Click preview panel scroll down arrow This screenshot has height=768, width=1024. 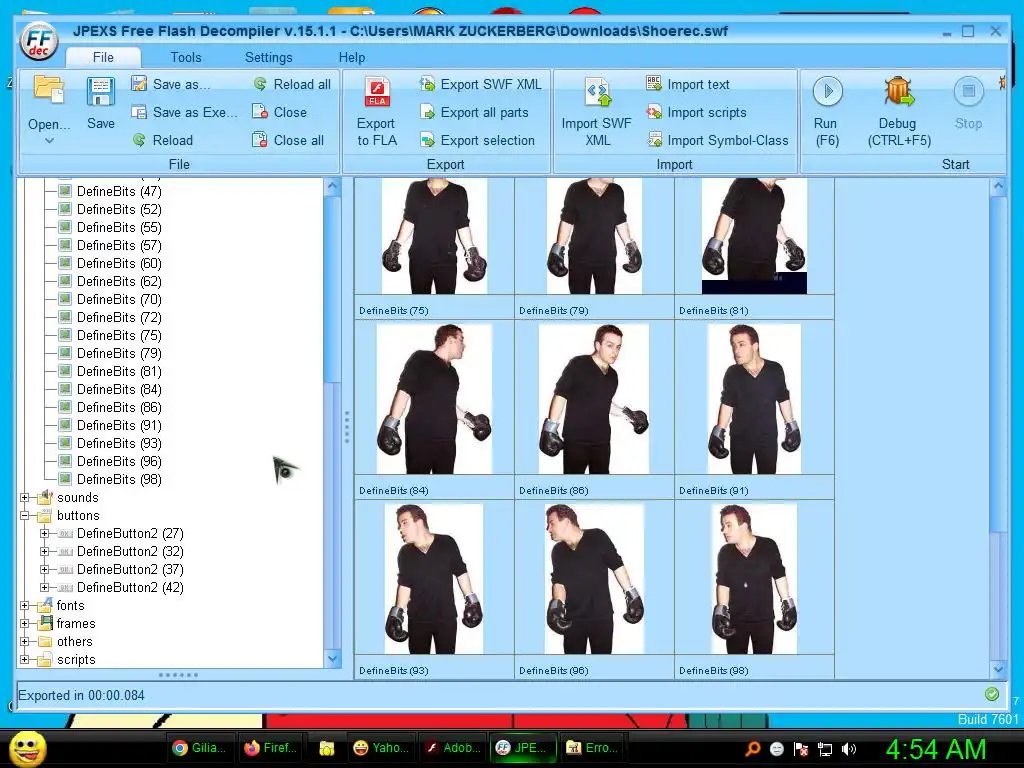(998, 669)
